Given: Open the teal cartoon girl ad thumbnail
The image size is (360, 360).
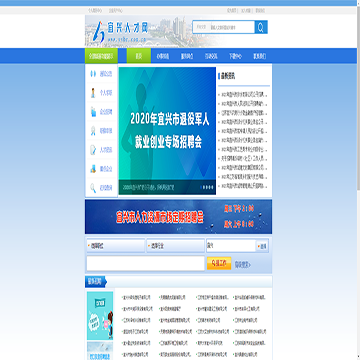Looking at the screenshot, I should click(x=100, y=316).
